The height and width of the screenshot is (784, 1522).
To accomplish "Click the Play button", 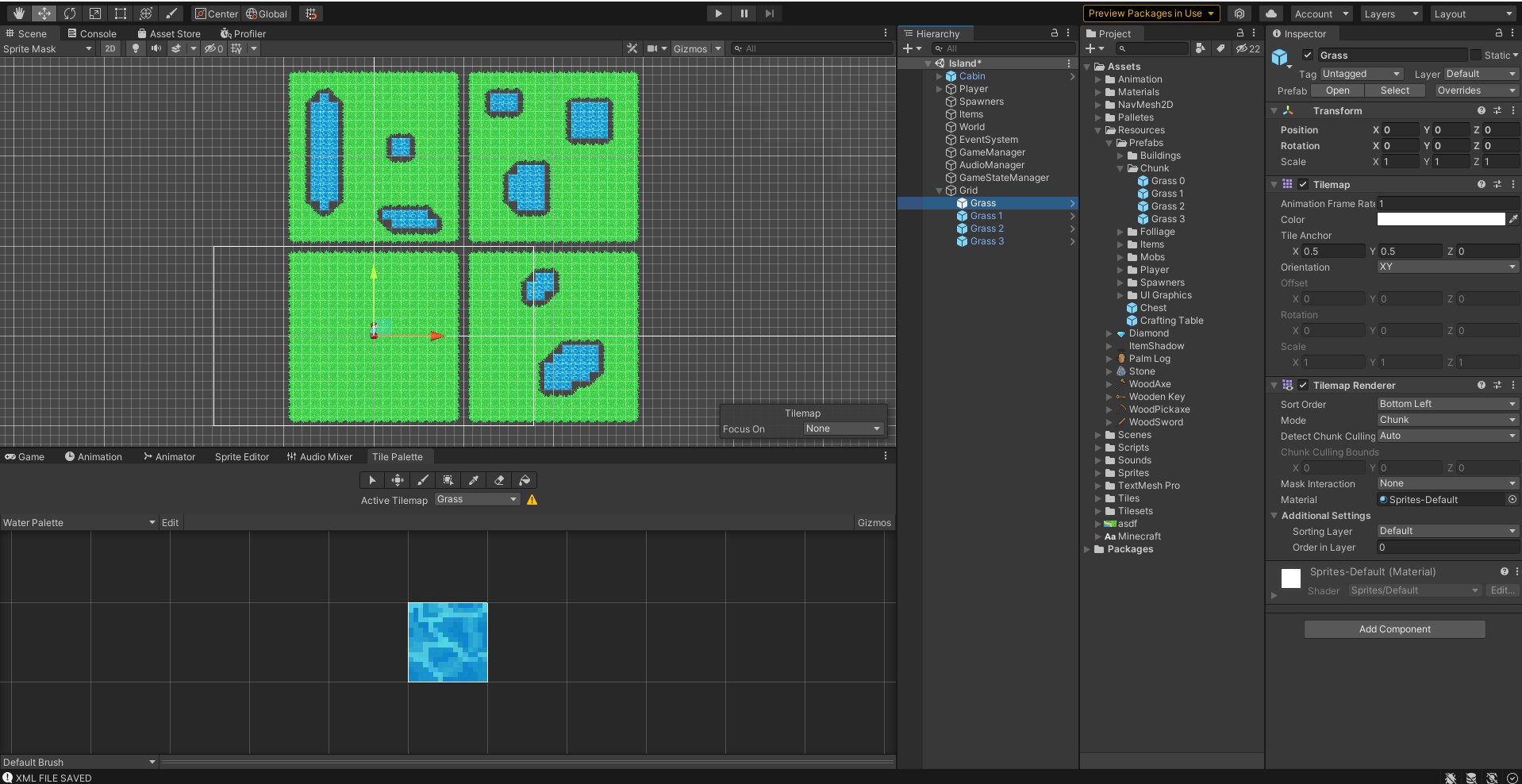I will 718,13.
